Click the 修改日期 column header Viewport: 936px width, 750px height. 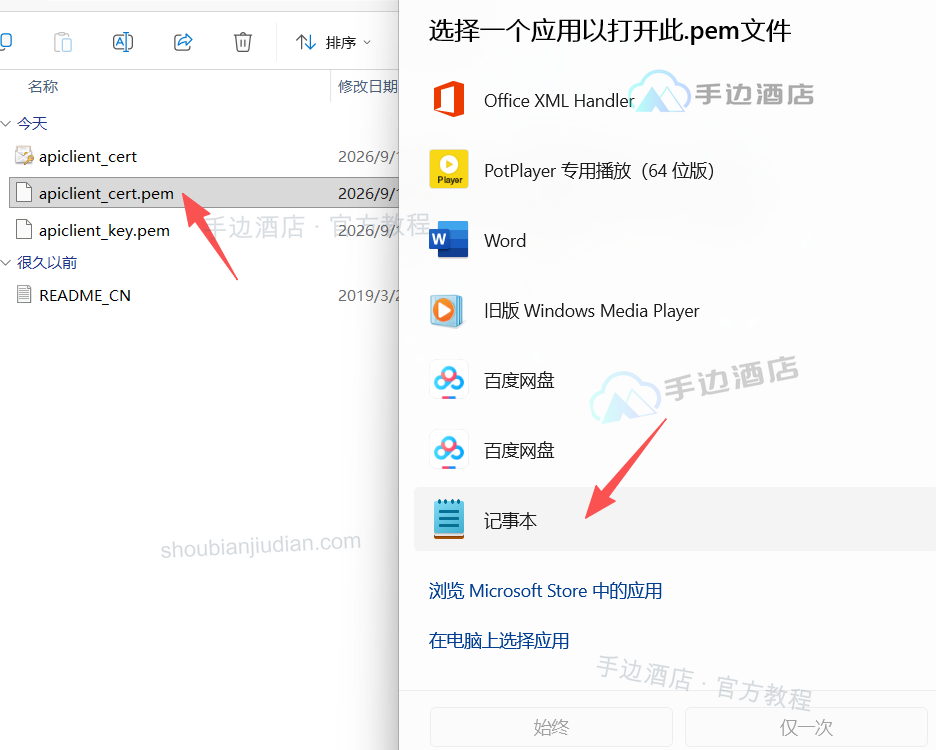click(x=368, y=87)
